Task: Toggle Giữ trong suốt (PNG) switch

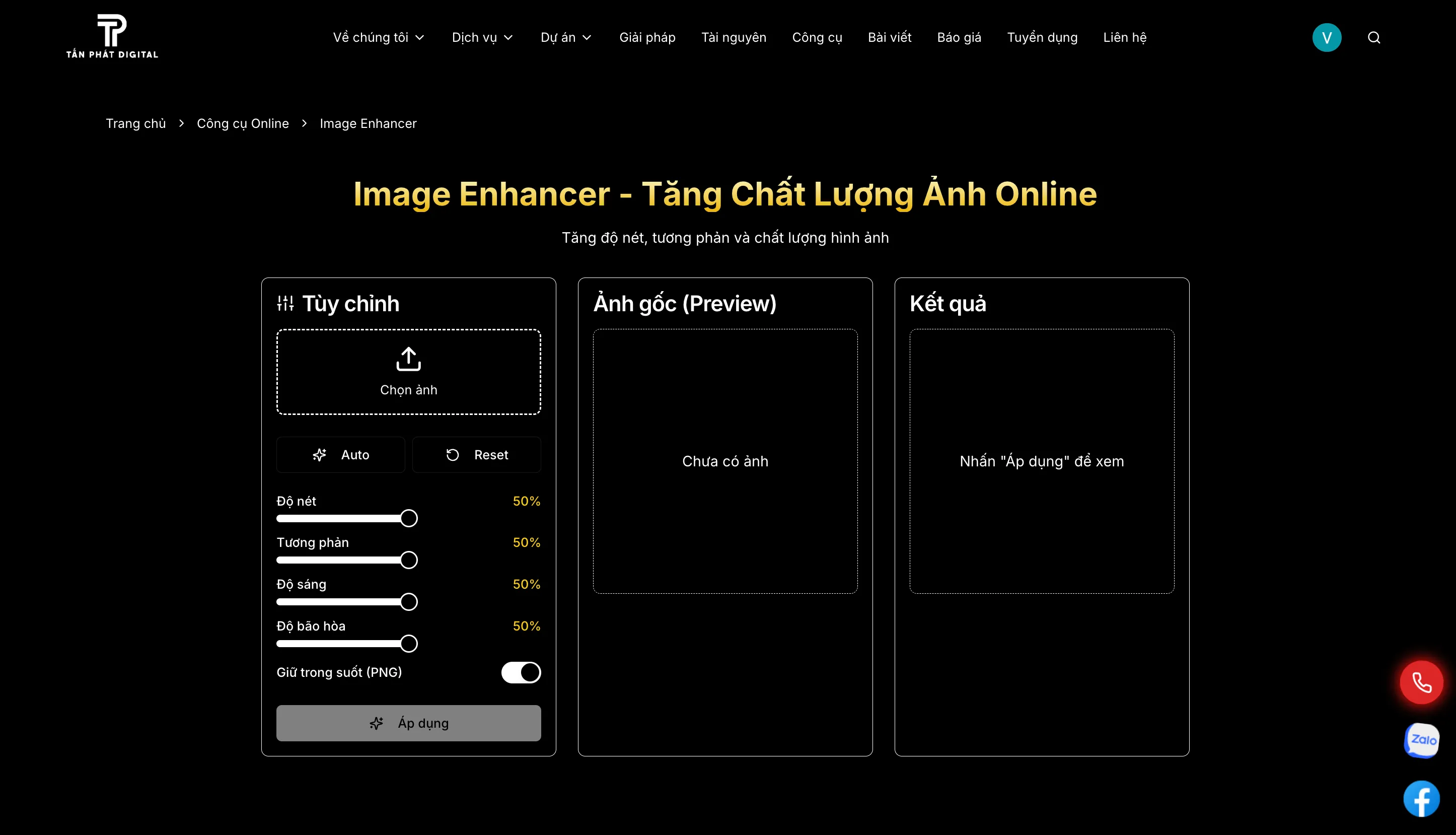Action: tap(521, 672)
